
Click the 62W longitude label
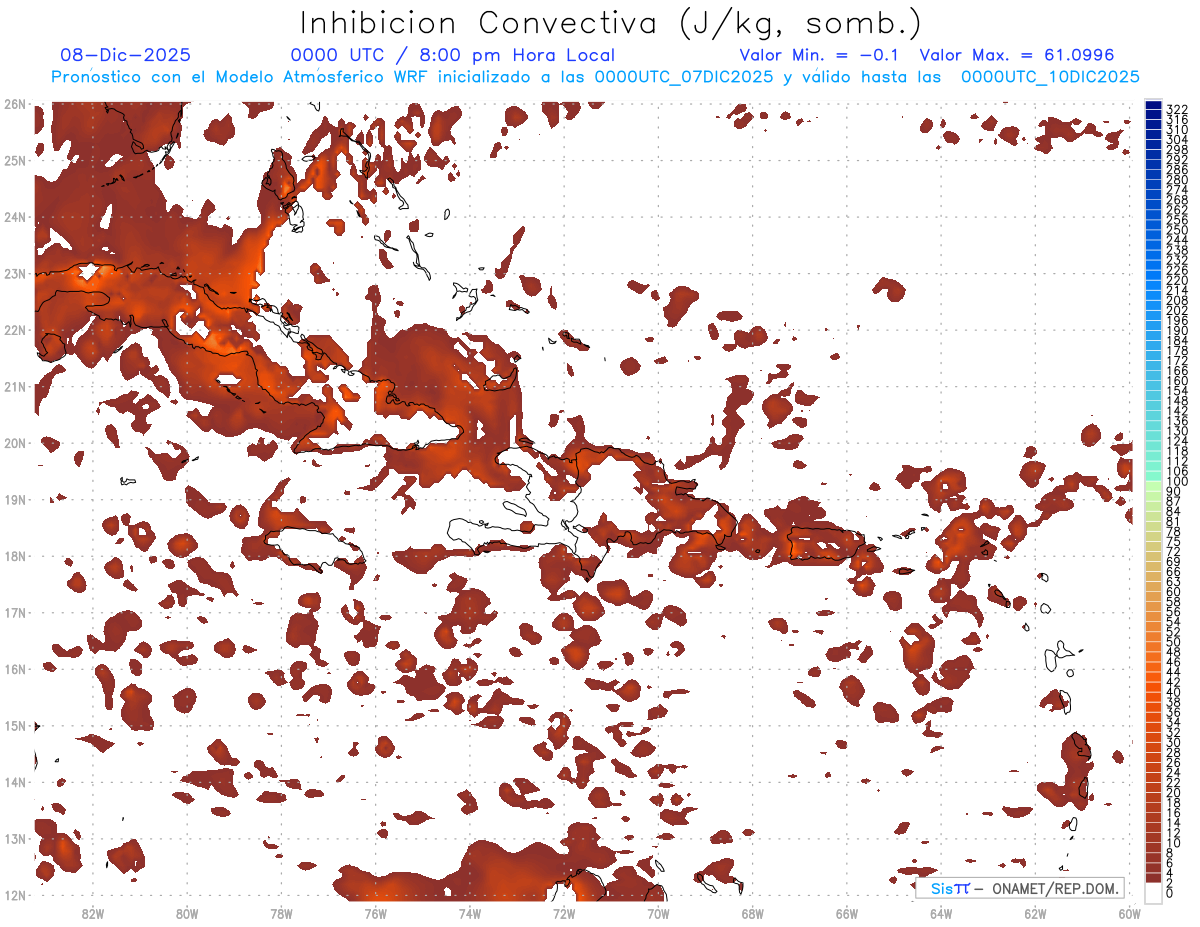coord(1035,914)
